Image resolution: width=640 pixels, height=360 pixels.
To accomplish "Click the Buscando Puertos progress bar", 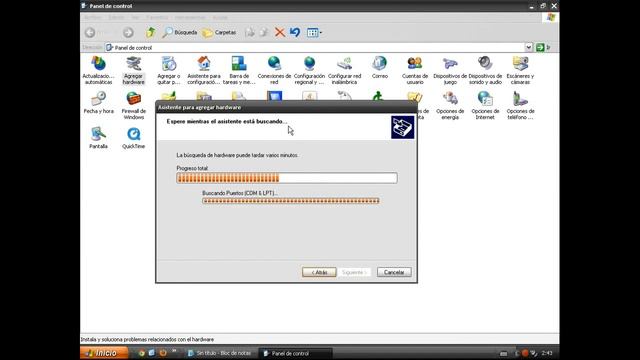I will (291, 201).
